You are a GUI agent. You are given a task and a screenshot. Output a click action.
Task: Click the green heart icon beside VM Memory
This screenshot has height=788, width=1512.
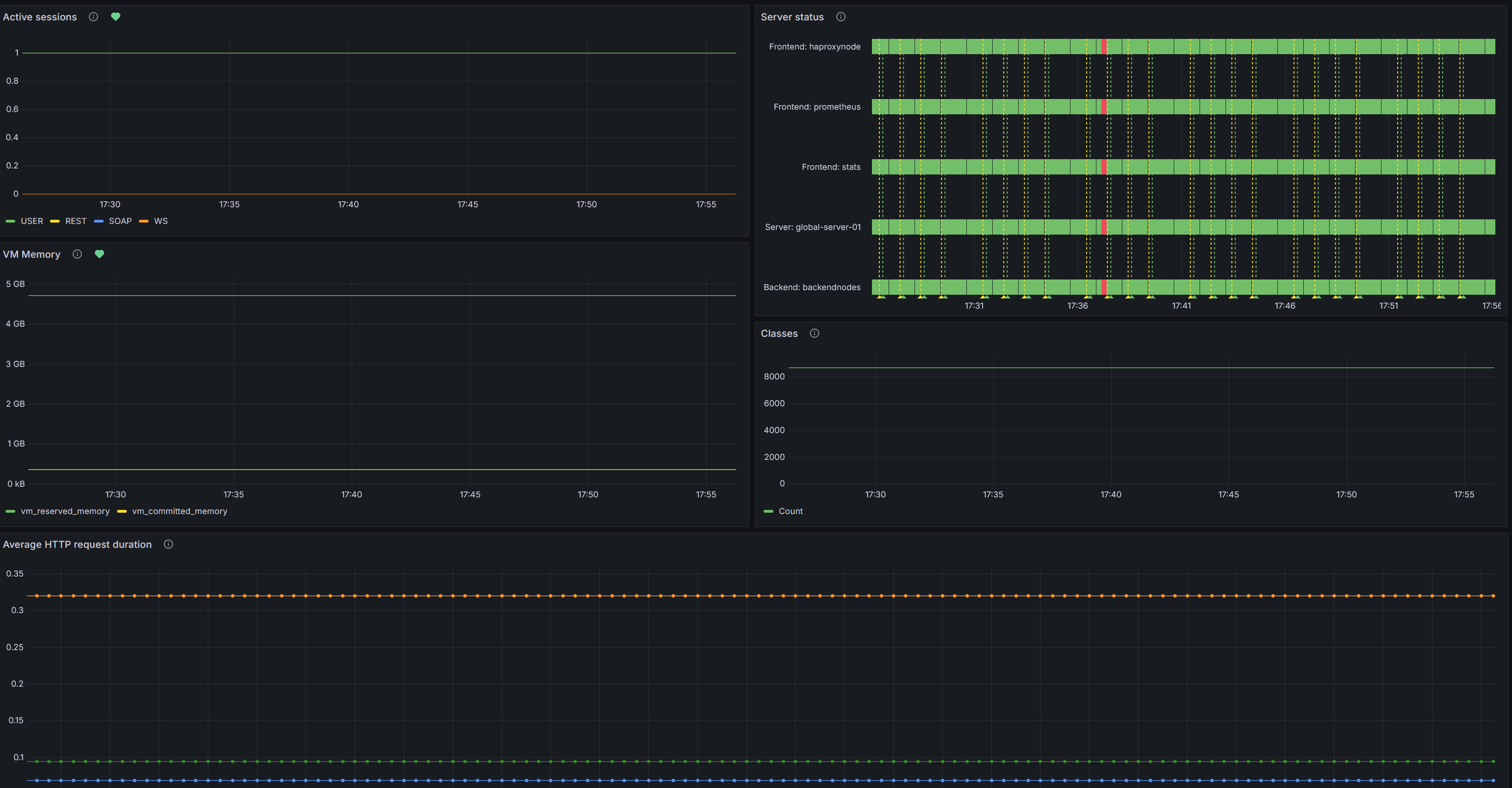[99, 254]
